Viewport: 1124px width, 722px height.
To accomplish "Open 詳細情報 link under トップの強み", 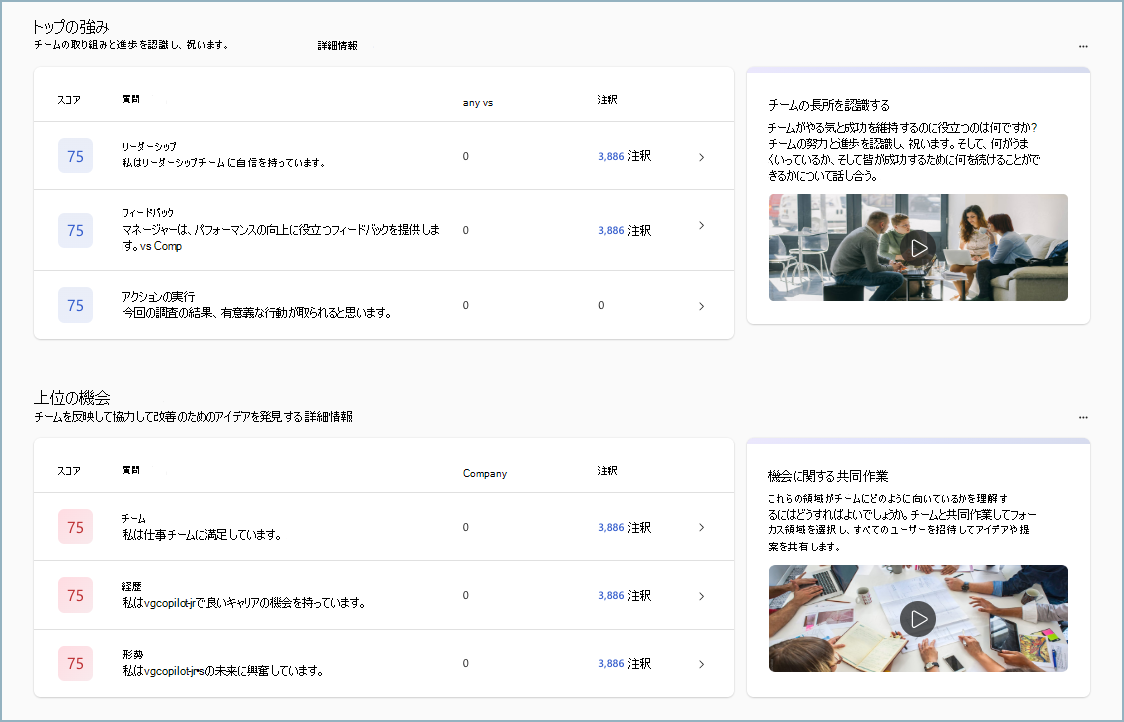I will pyautogui.click(x=338, y=44).
